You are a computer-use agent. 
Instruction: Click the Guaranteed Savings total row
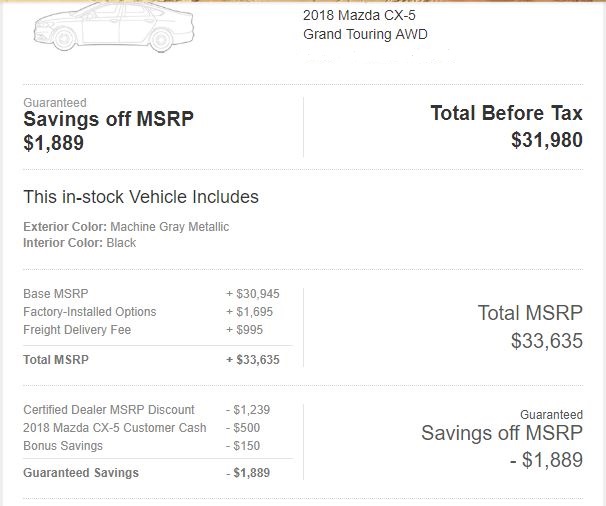point(151,473)
